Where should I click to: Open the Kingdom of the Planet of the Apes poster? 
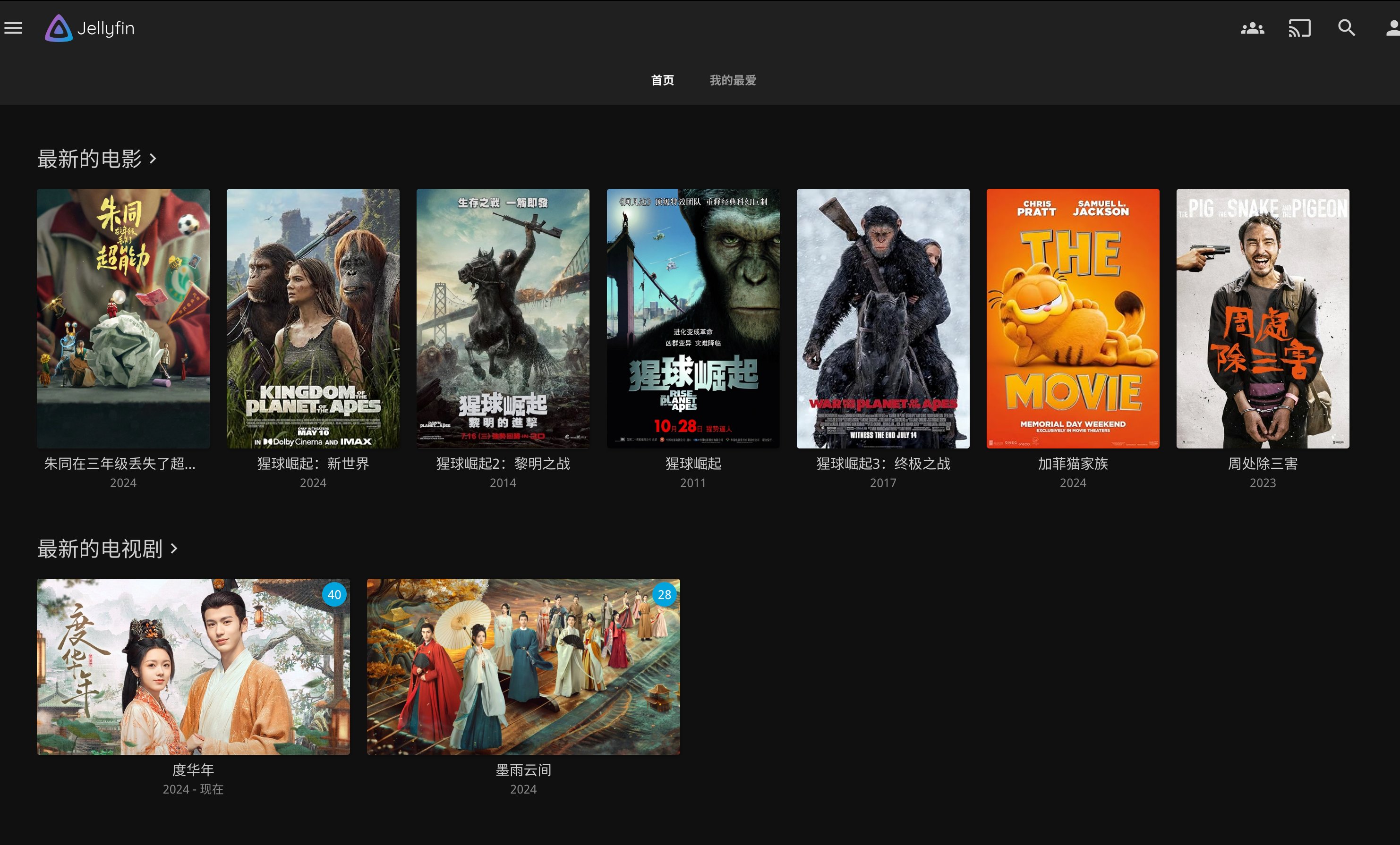click(313, 319)
